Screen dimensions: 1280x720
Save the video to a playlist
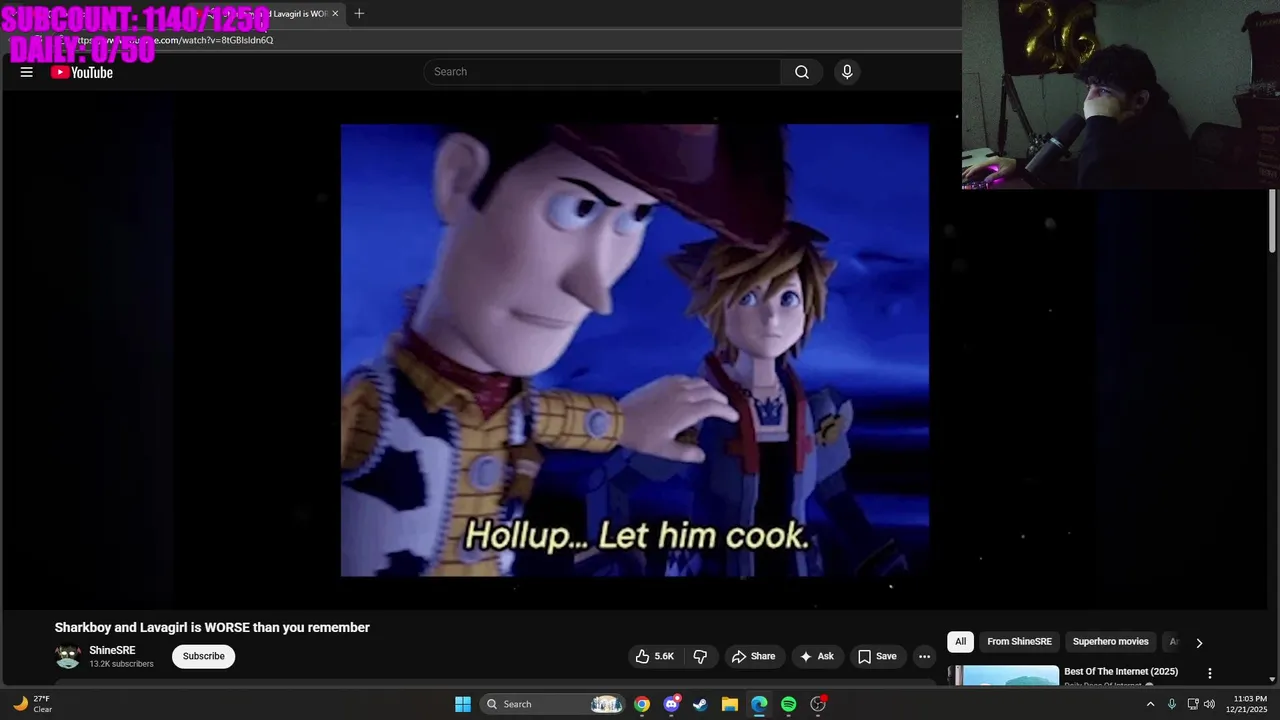click(877, 656)
